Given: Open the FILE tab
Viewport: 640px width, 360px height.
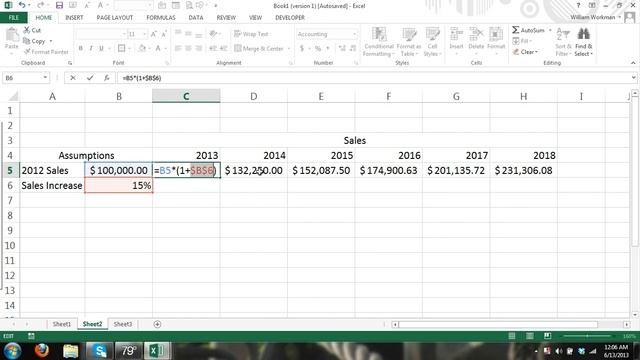Looking at the screenshot, I should click(13, 18).
